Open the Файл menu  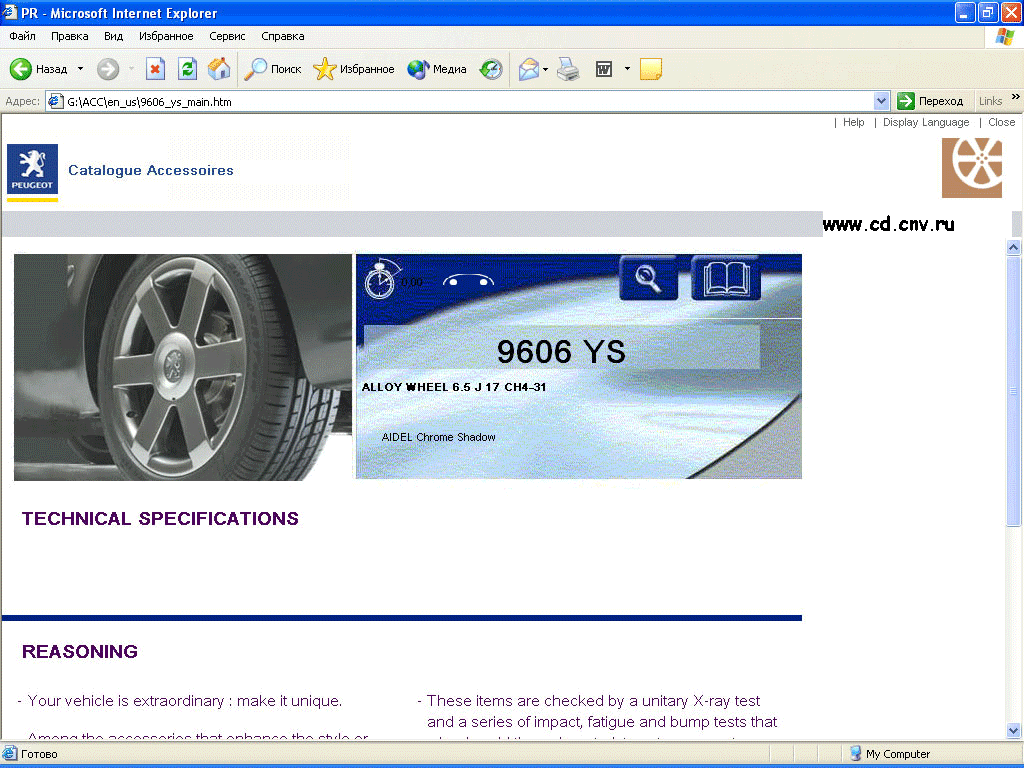22,36
